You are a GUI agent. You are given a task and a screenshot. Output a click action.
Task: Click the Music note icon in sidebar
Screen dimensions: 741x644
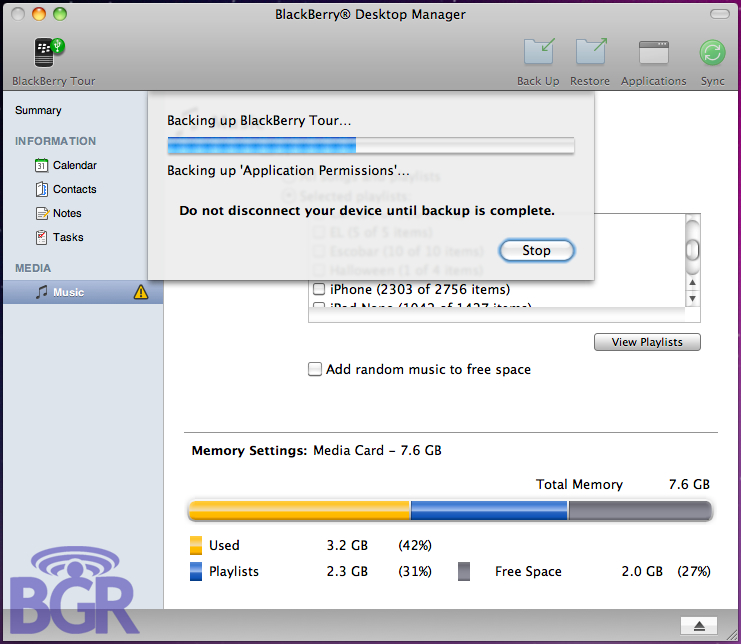pyautogui.click(x=42, y=292)
